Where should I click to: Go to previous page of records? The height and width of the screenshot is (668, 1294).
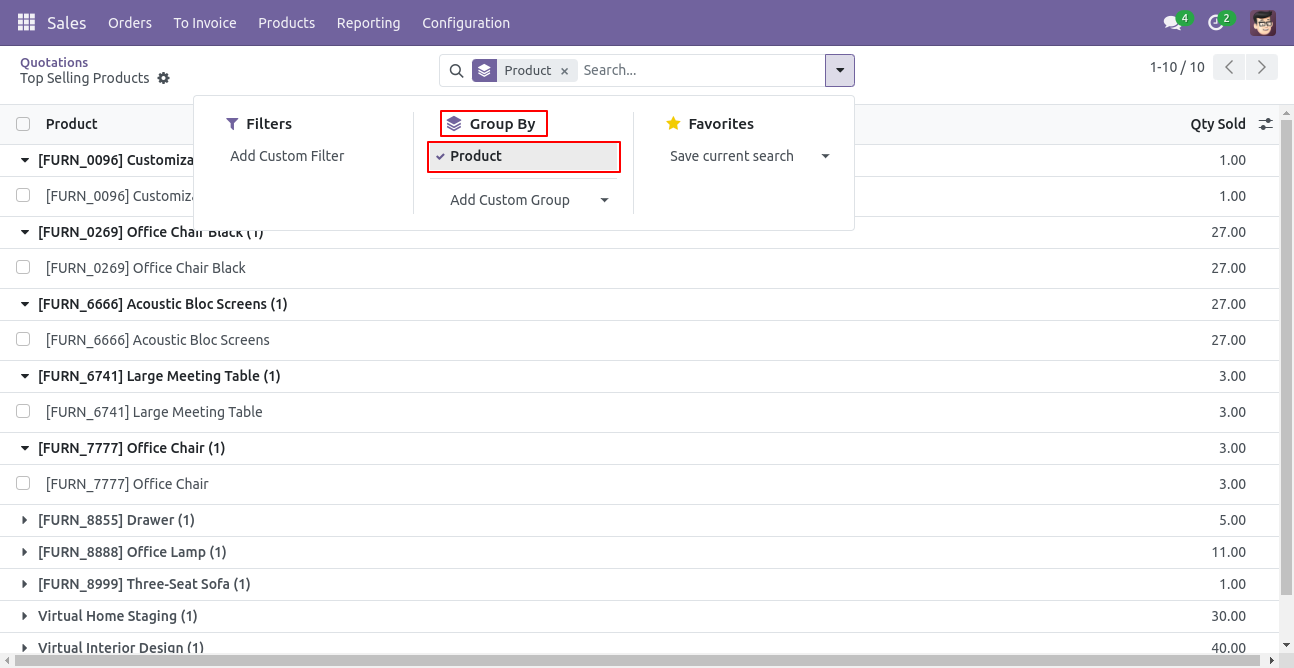[1229, 67]
